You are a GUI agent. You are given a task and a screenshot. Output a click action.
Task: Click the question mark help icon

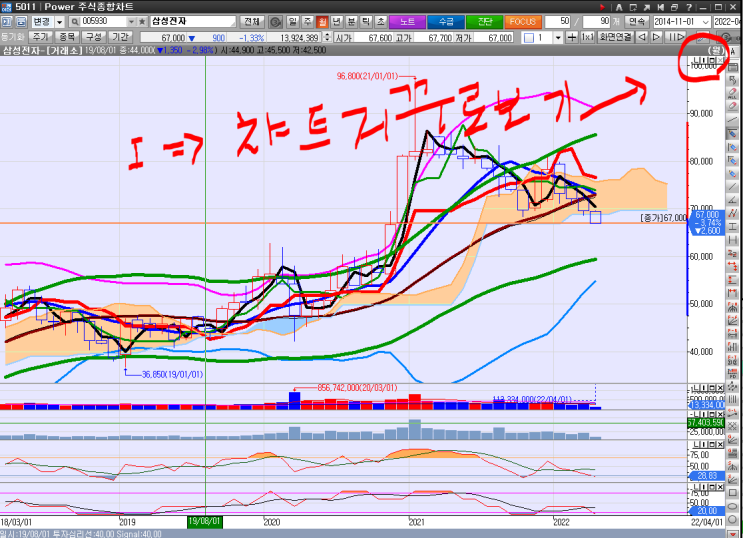(689, 7)
